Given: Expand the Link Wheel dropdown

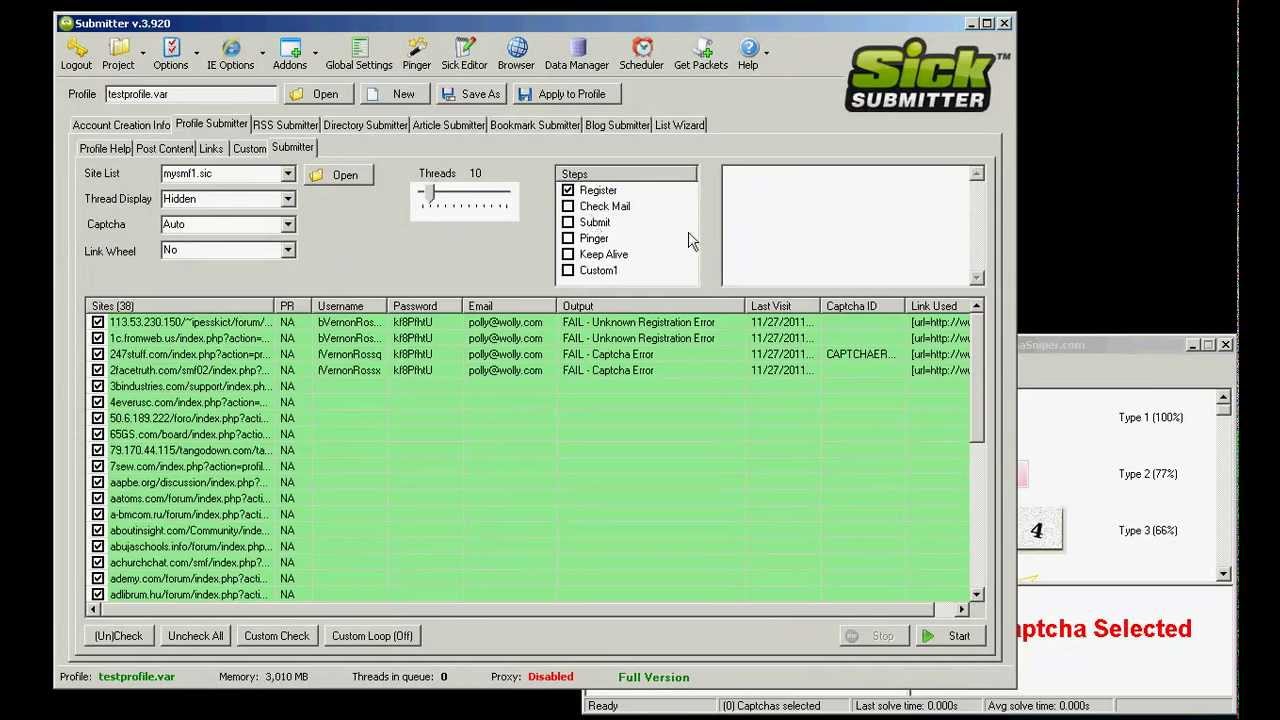Looking at the screenshot, I should [287, 250].
